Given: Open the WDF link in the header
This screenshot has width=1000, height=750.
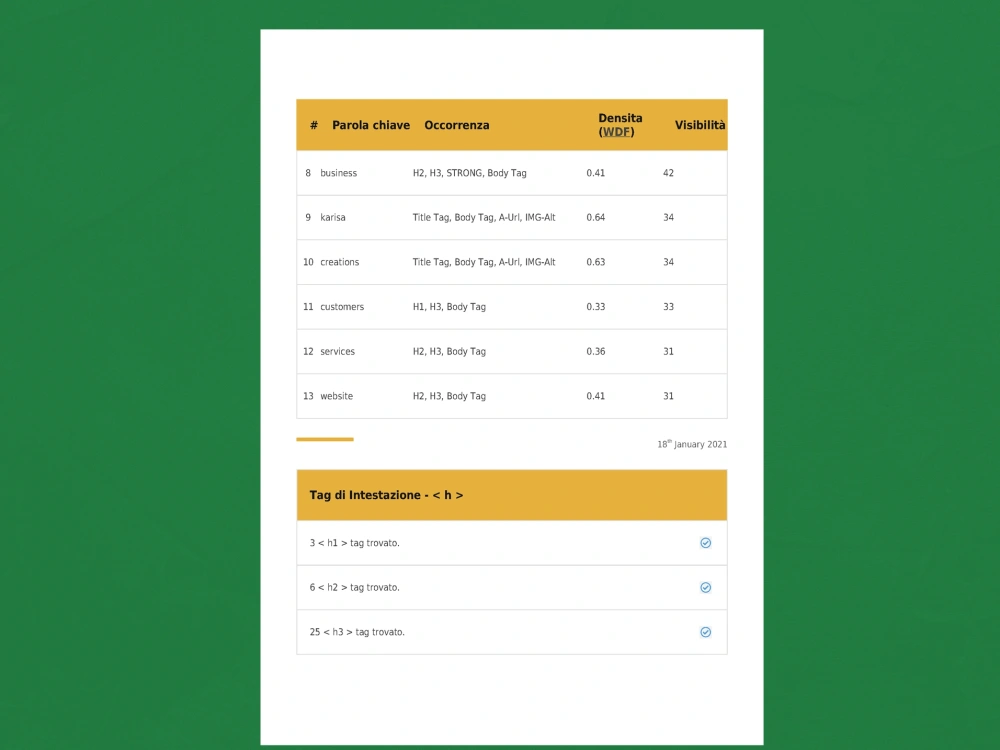Looking at the screenshot, I should [x=616, y=132].
